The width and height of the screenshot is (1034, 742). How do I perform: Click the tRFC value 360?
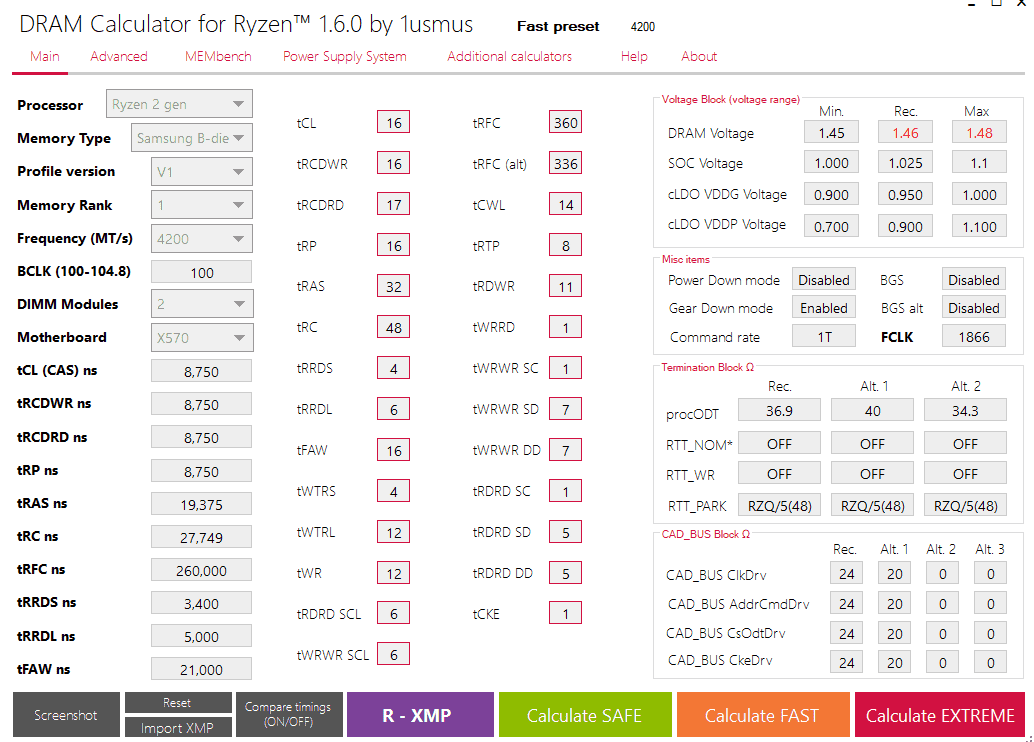(565, 123)
